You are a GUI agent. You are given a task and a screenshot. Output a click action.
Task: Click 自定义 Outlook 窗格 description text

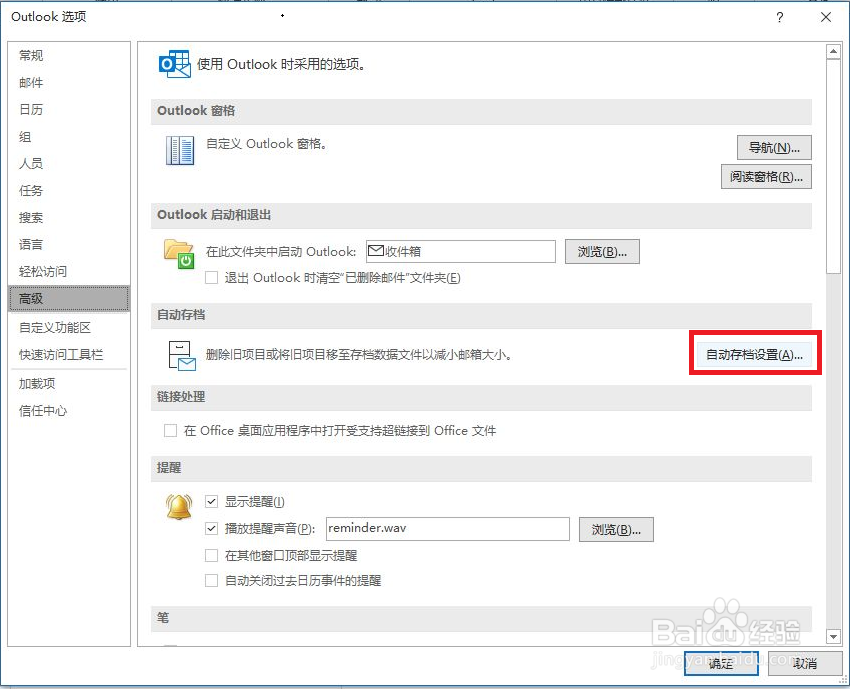266,144
